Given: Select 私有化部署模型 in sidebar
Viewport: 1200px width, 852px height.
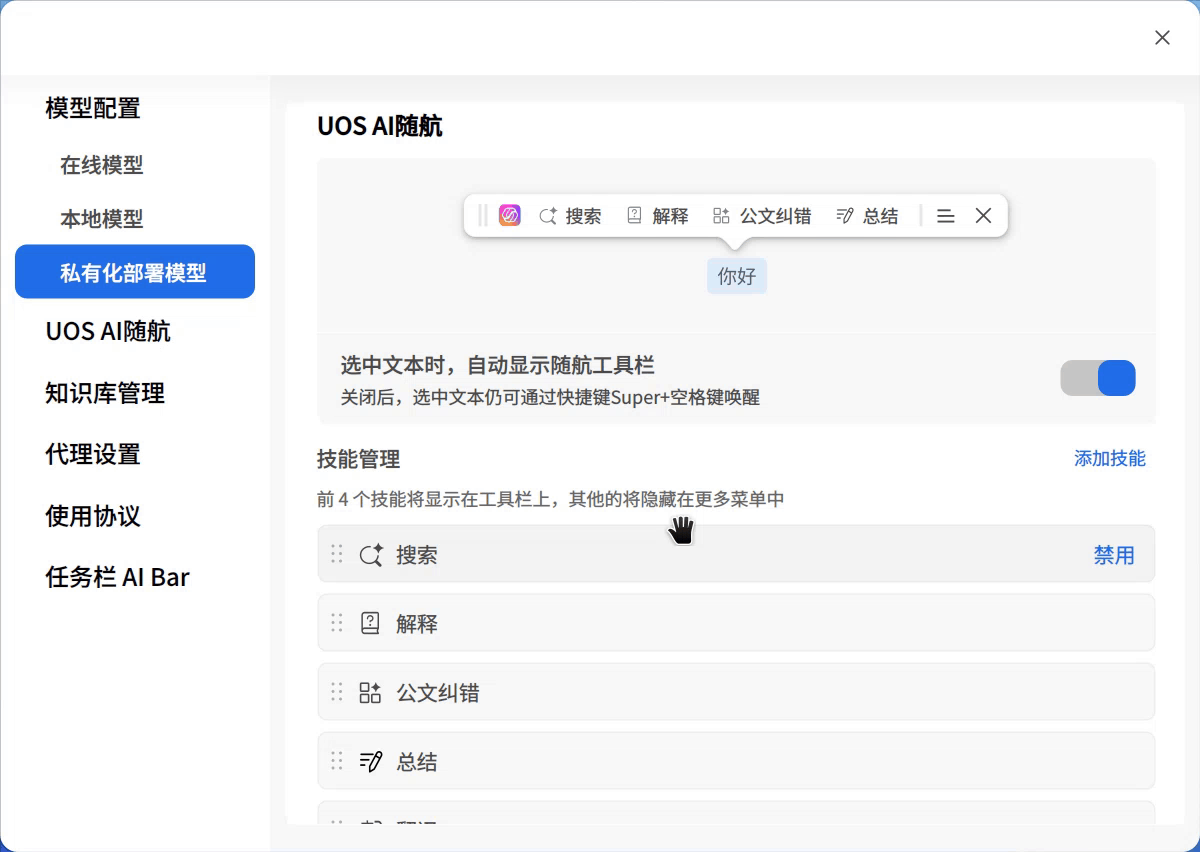Looking at the screenshot, I should point(135,272).
